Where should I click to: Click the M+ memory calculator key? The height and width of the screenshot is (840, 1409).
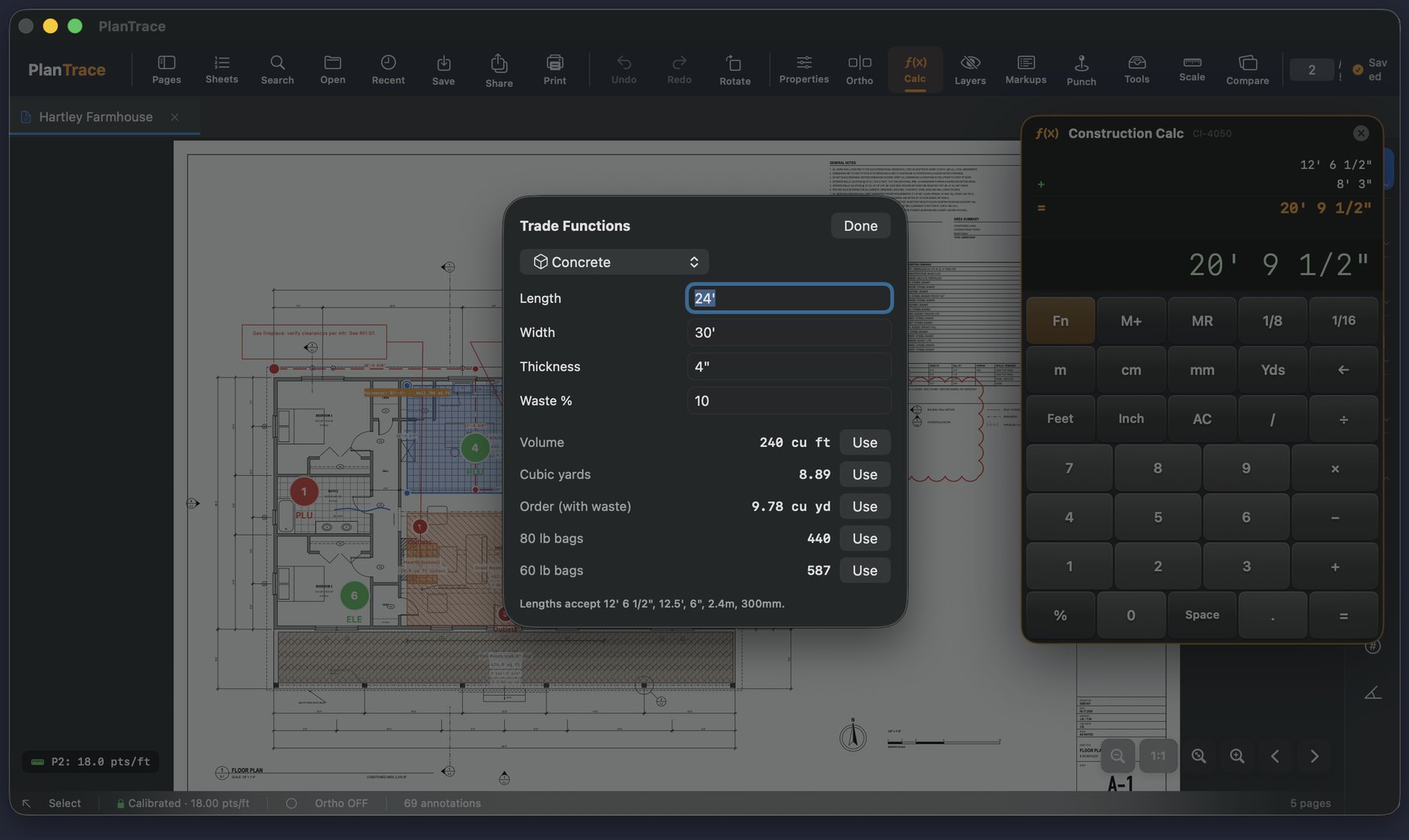[1130, 320]
